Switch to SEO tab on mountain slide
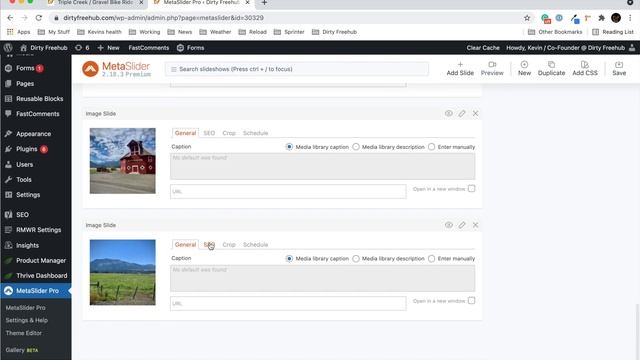 (x=209, y=244)
